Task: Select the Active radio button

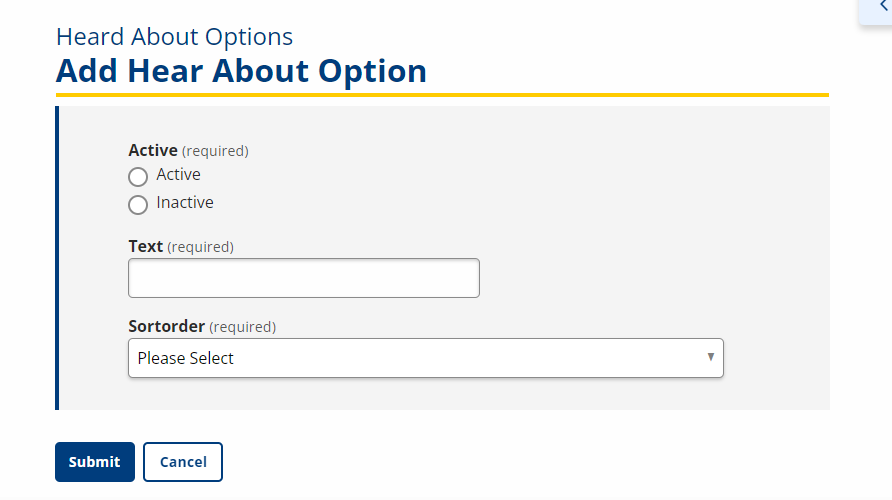Action: point(138,177)
